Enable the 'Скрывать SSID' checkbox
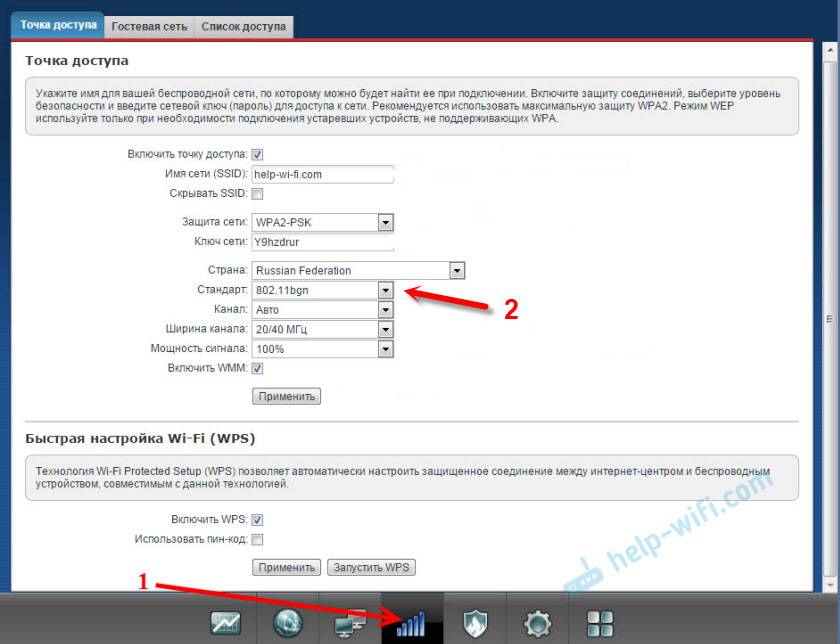This screenshot has height=644, width=840. pyautogui.click(x=257, y=194)
